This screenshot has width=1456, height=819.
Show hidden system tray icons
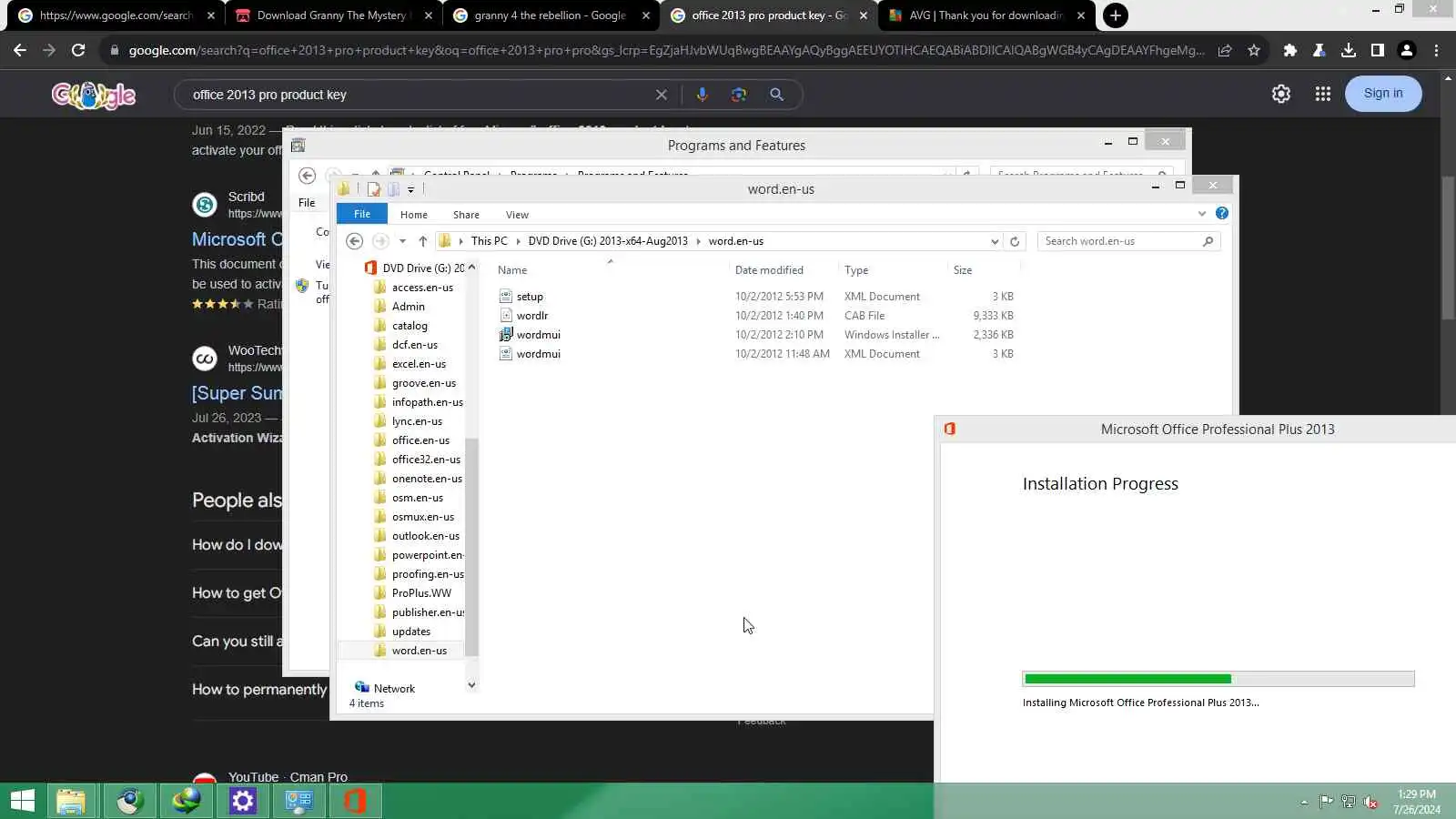tap(1304, 802)
